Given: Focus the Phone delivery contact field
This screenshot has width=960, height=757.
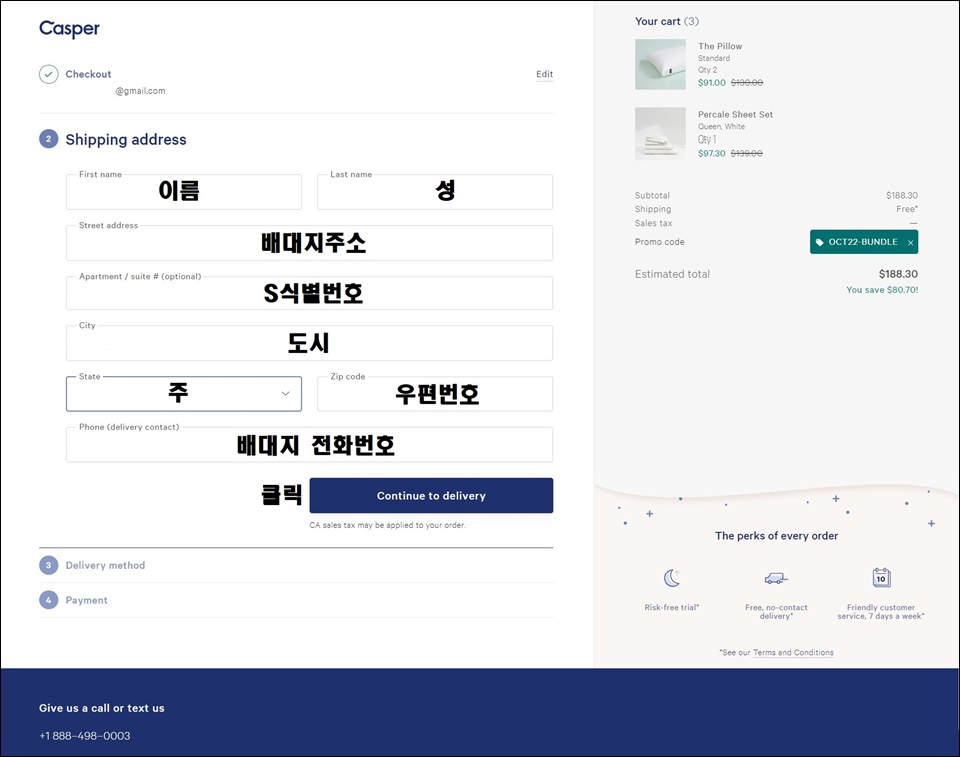Looking at the screenshot, I should [x=310, y=445].
